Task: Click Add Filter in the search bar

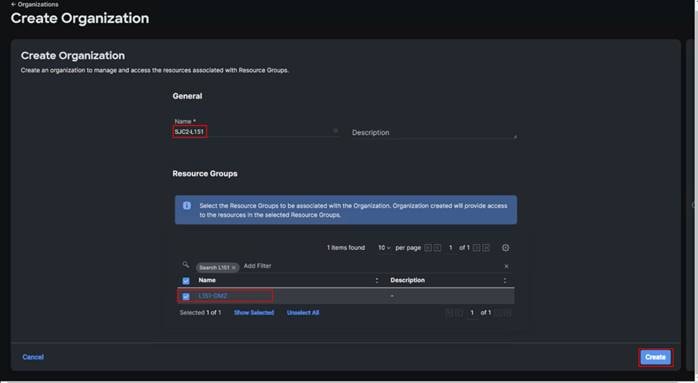Action: coord(257,266)
